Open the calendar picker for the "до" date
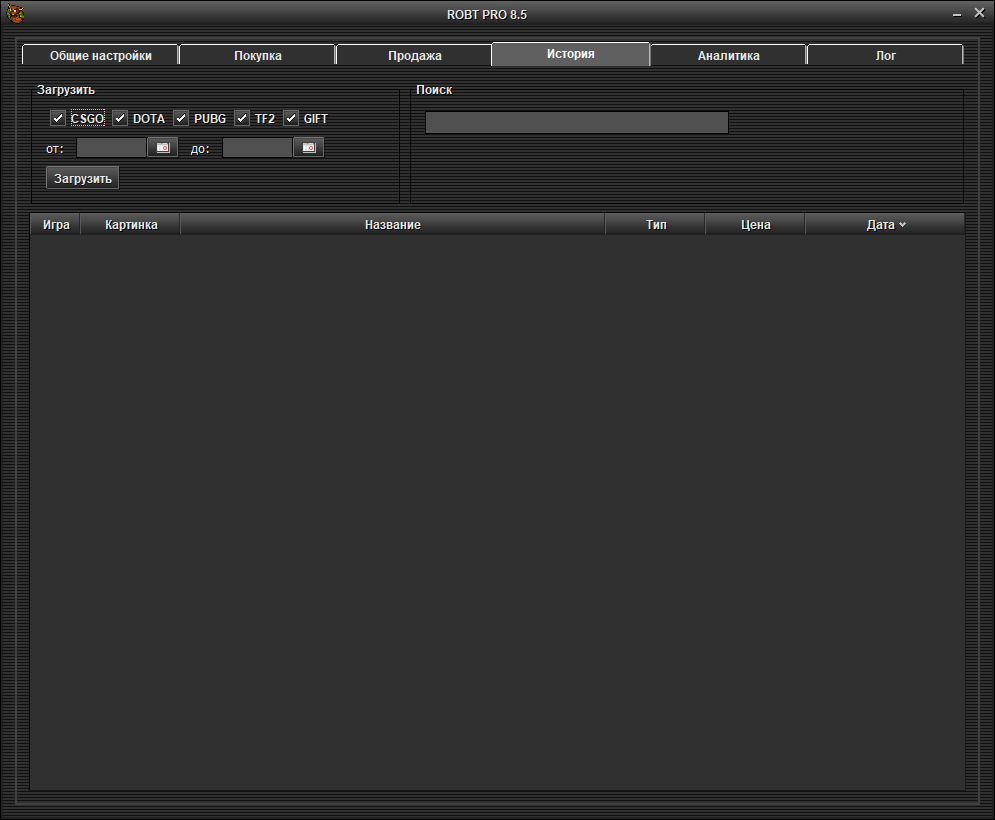995x820 pixels. (308, 148)
